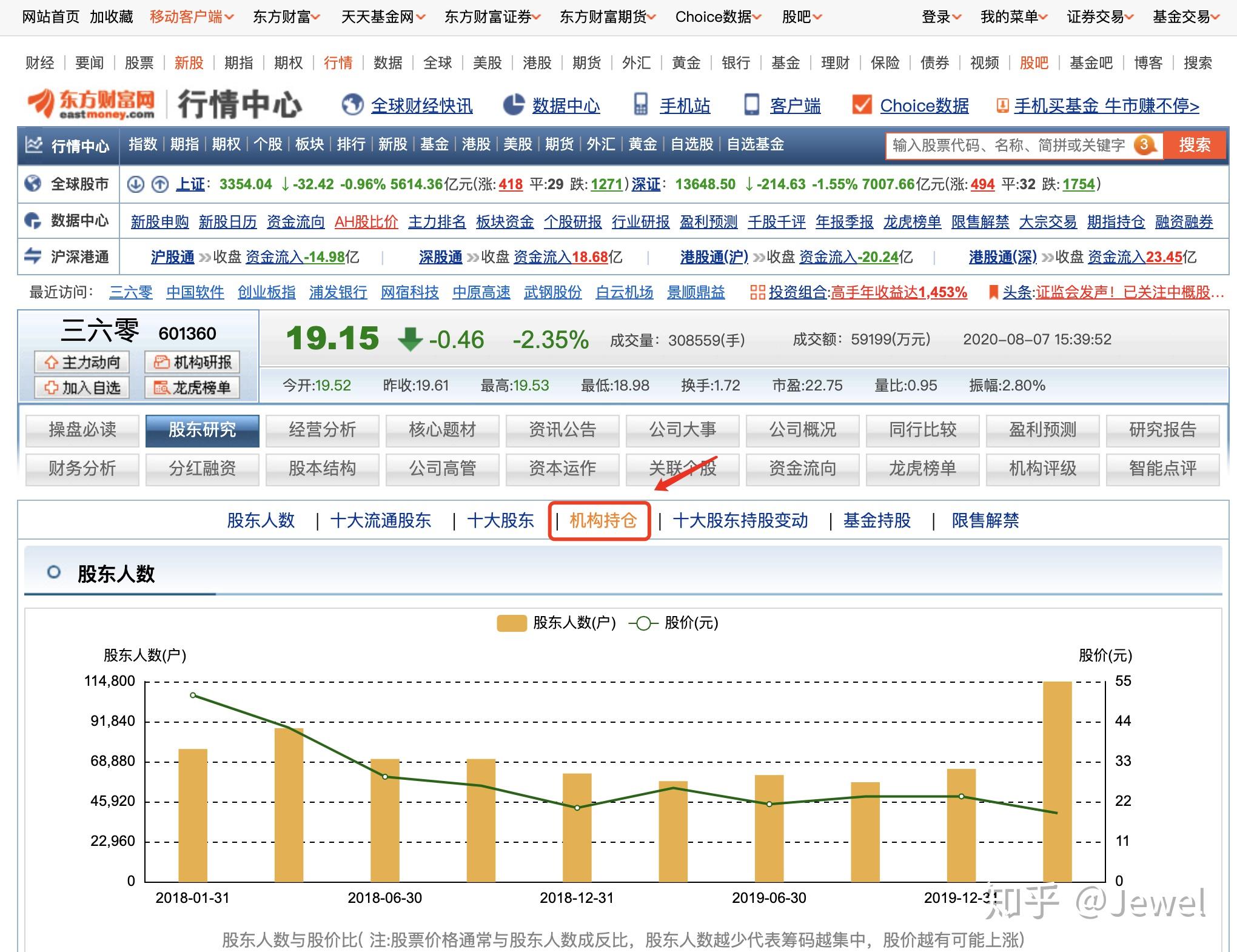Click the pie chart data center icon

514,105
